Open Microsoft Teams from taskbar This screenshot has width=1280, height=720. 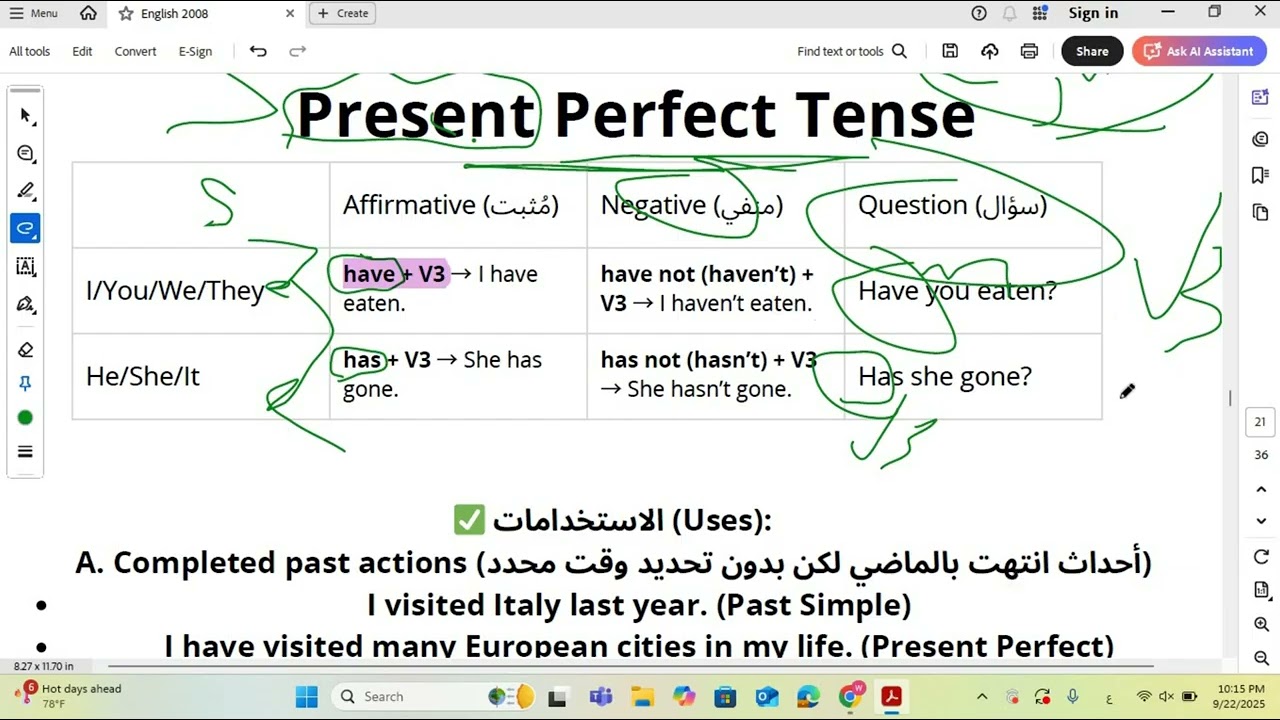coord(600,697)
